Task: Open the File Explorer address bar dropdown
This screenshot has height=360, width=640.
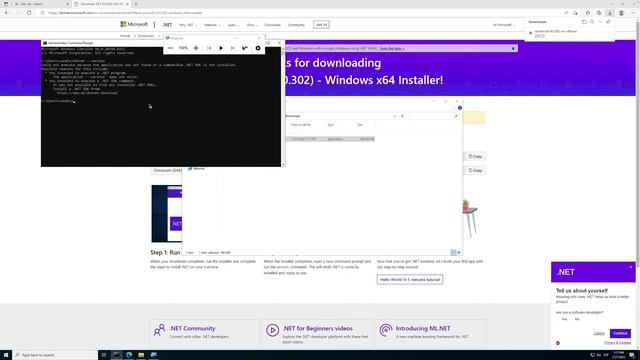Action: 395,116
